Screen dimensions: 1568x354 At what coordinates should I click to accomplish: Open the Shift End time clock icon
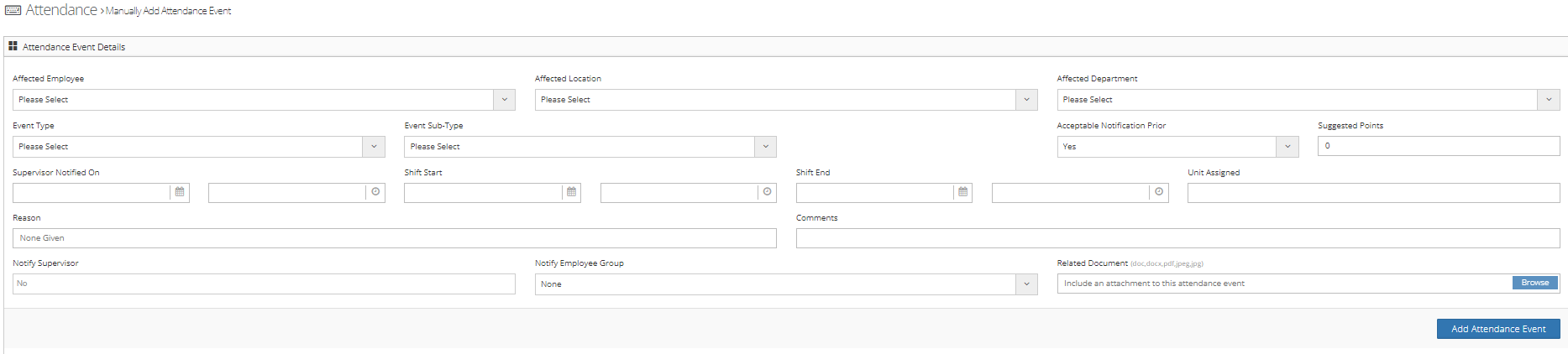tap(1159, 192)
